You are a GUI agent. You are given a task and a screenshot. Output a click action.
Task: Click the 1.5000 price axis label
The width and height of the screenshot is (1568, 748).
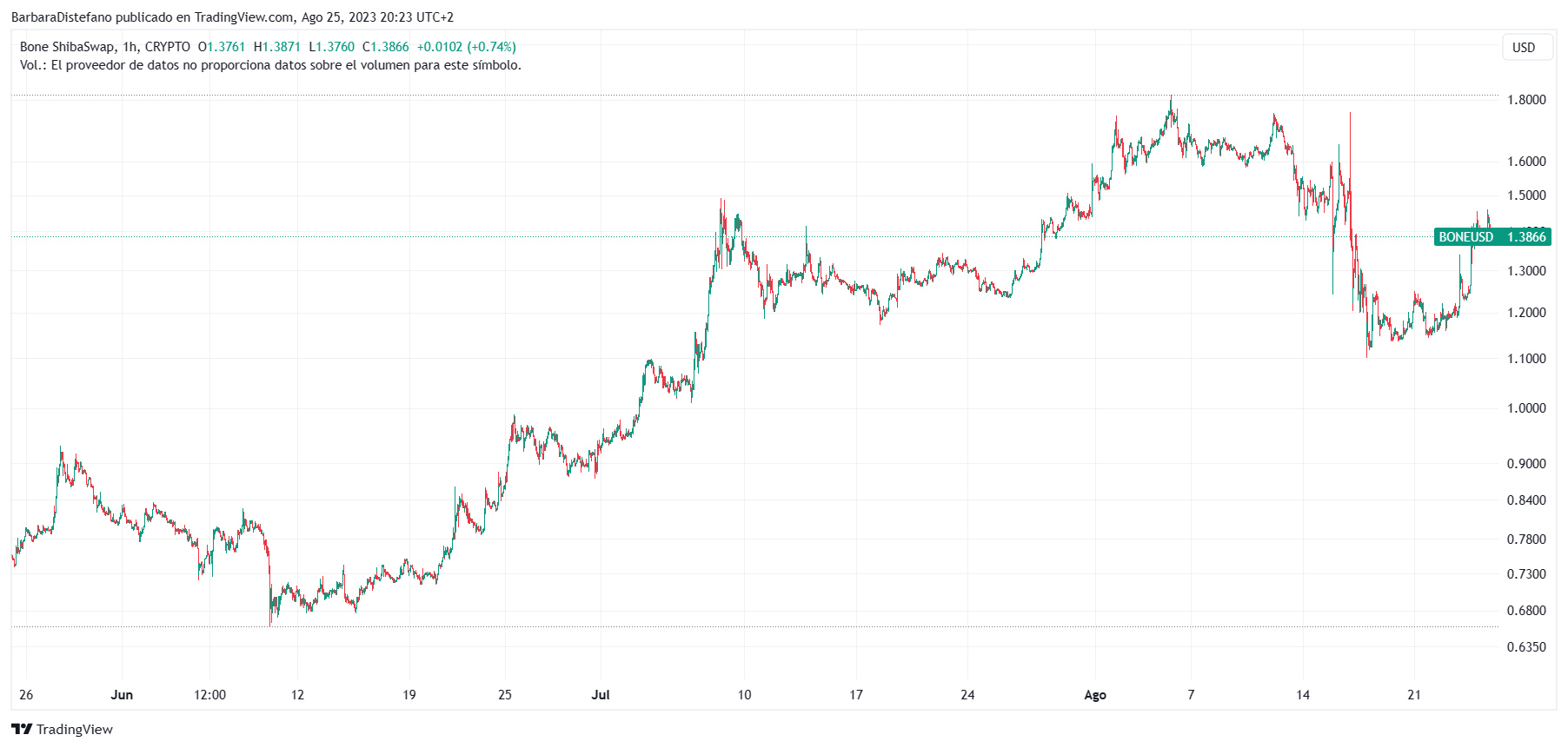click(1526, 195)
